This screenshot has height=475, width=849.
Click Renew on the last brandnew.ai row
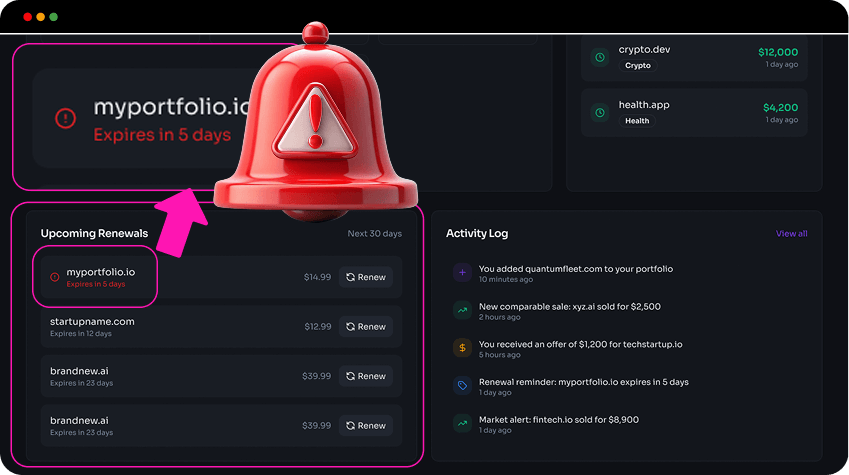coord(366,426)
